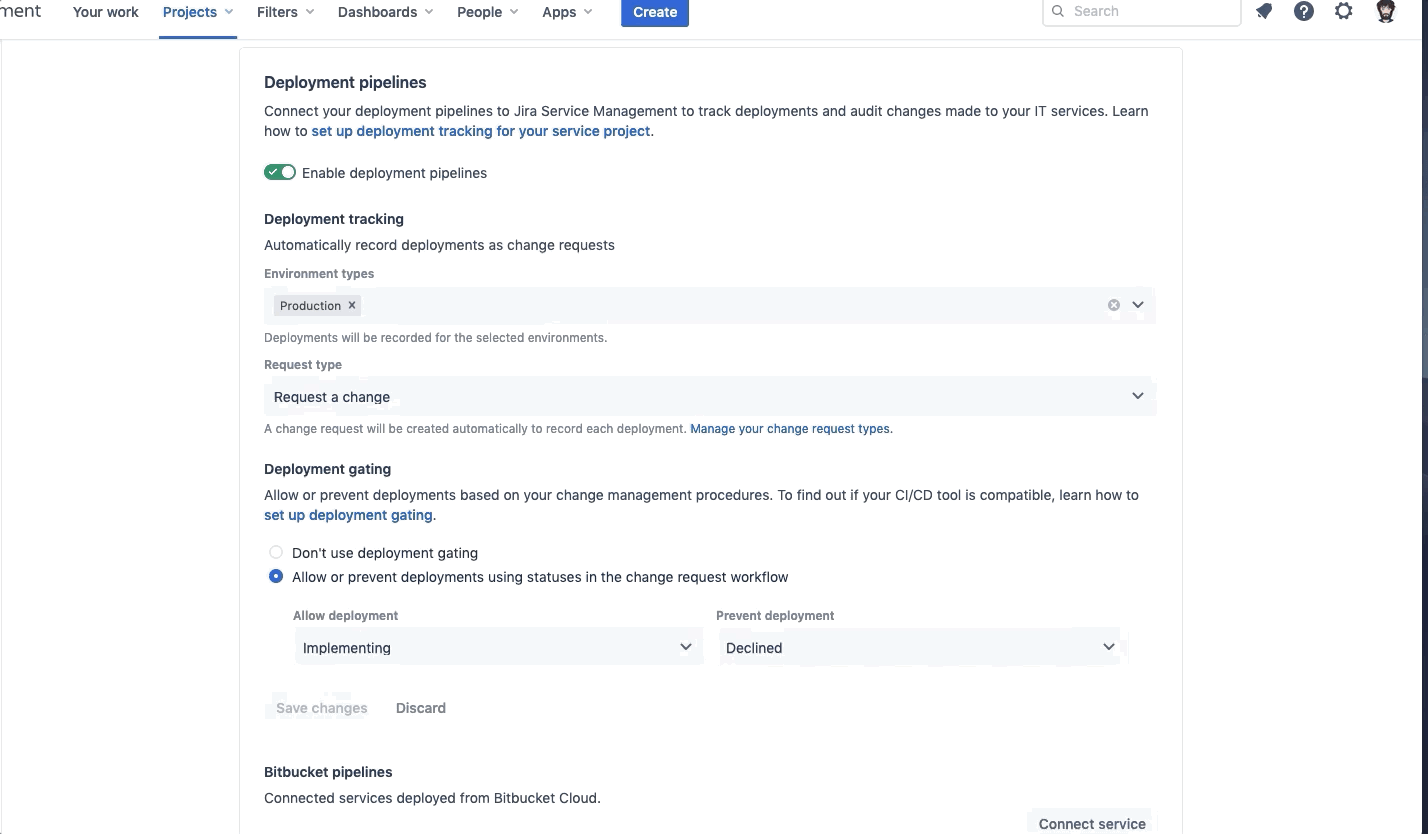Open the Projects menu

[x=197, y=12]
